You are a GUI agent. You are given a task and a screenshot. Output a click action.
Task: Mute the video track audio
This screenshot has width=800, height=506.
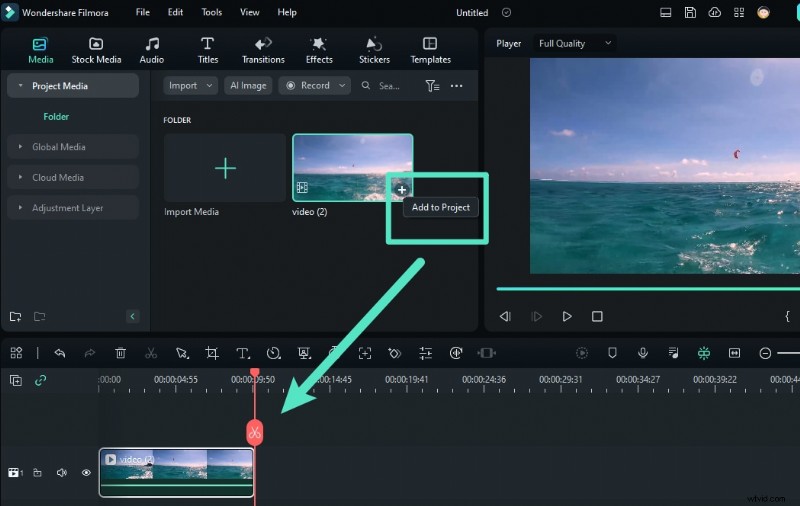coord(61,472)
